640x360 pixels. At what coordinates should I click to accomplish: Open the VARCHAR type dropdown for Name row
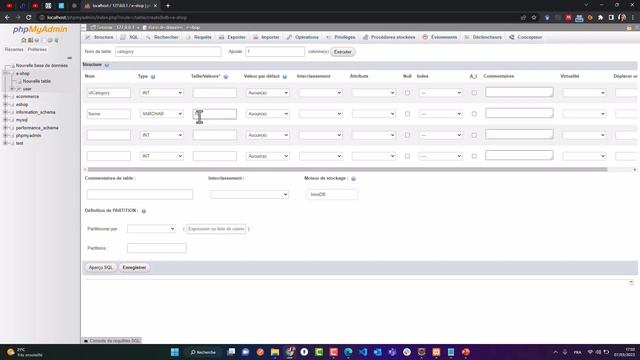coord(161,114)
